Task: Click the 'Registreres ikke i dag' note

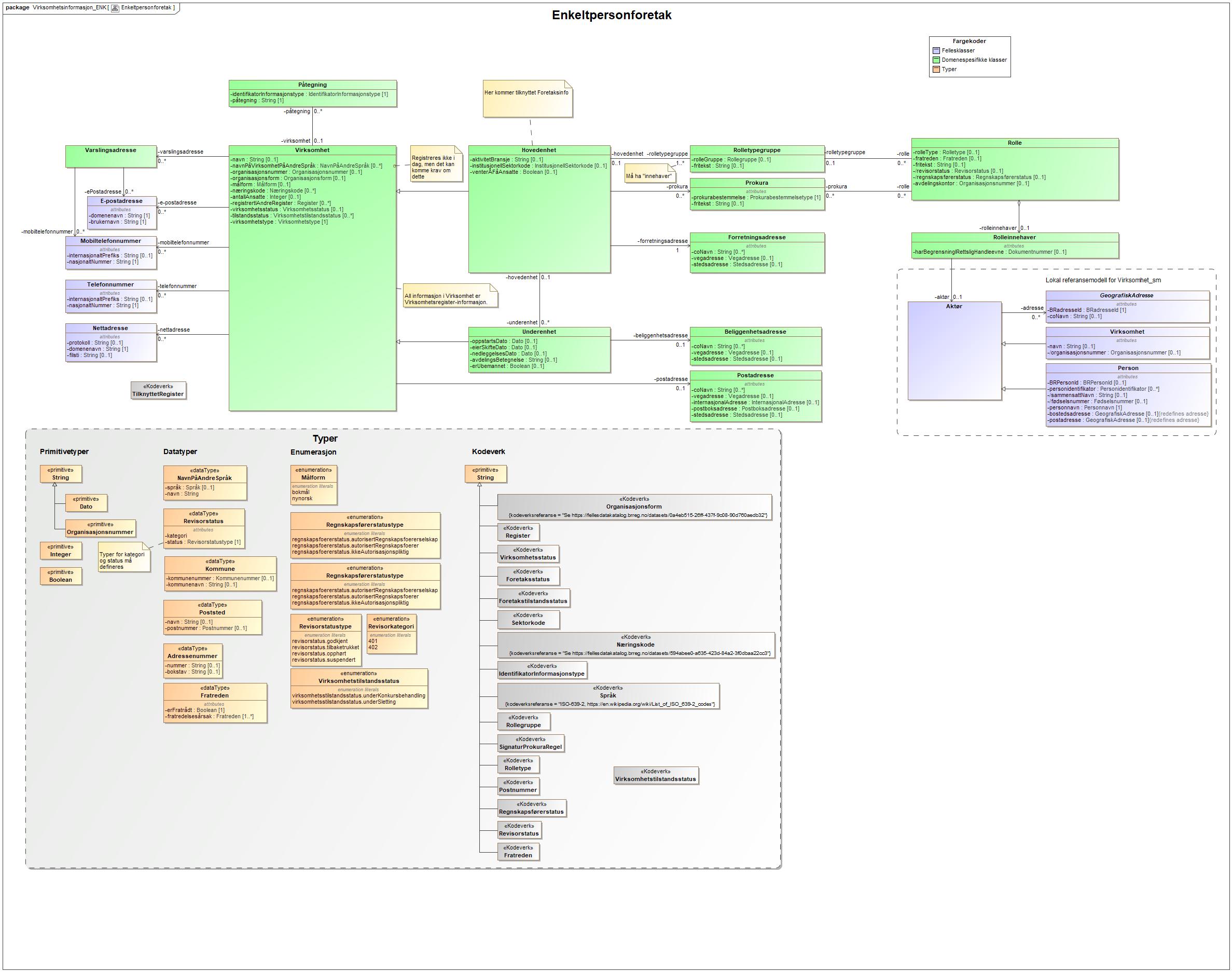Action: pyautogui.click(x=436, y=164)
